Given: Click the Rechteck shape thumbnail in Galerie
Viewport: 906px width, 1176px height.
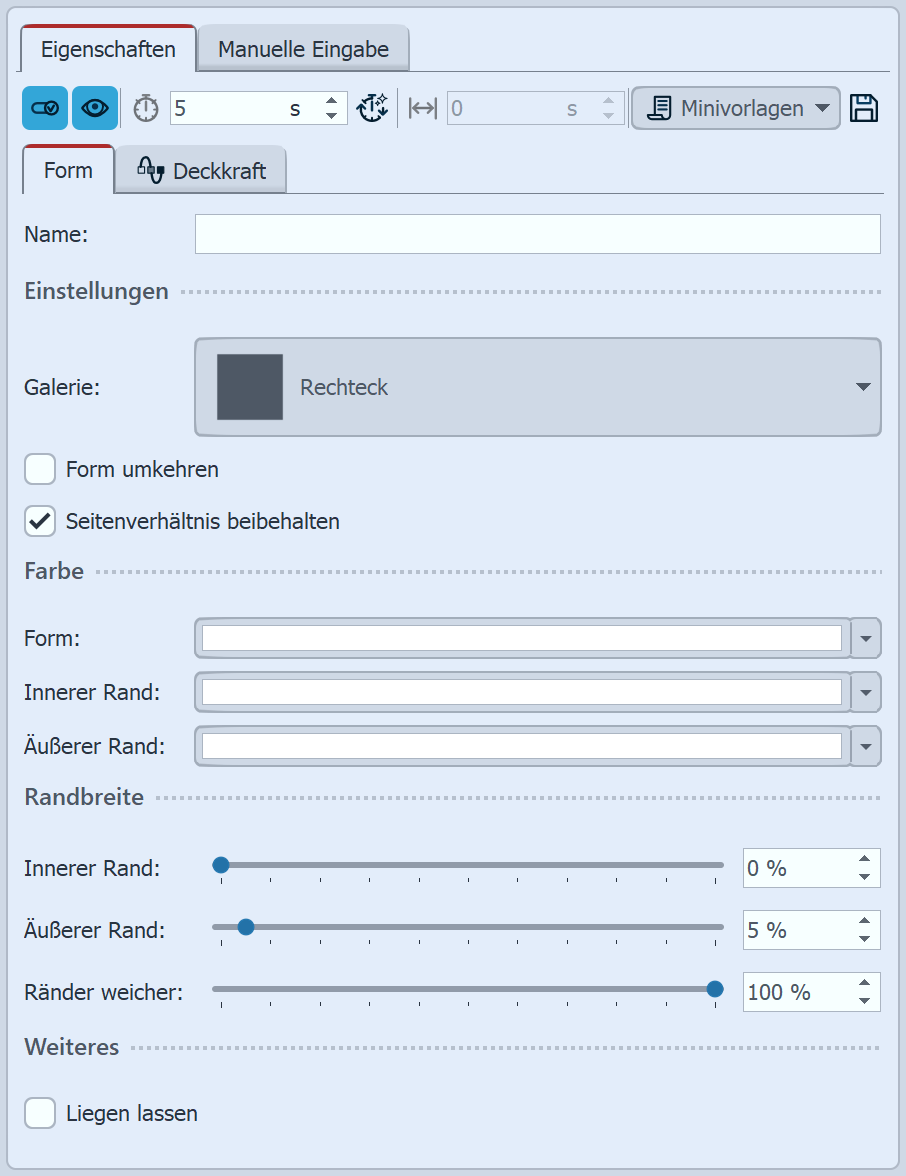Looking at the screenshot, I should (248, 387).
